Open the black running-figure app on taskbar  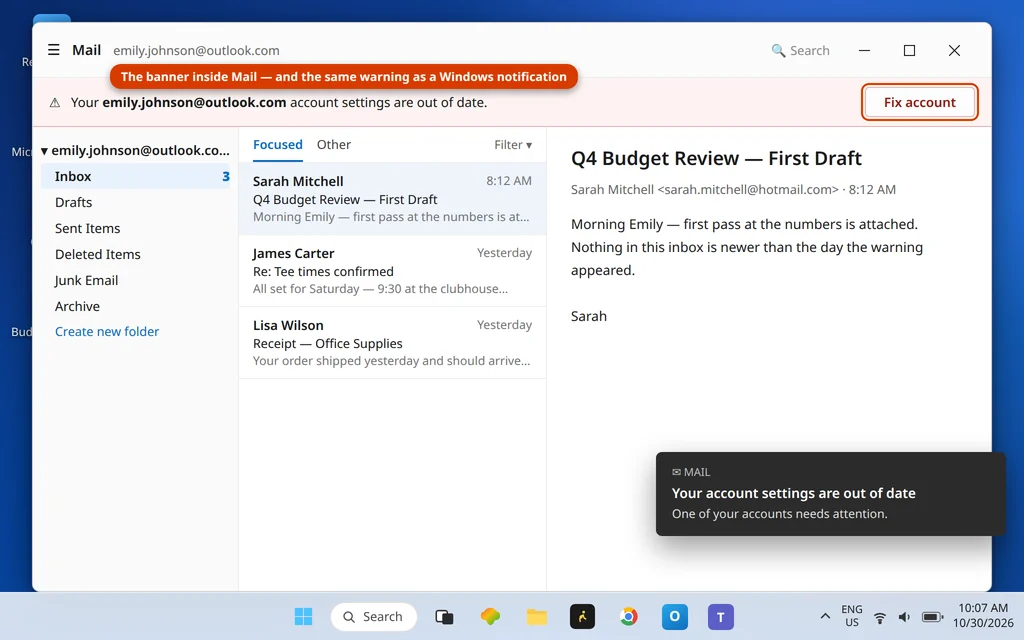click(x=583, y=616)
